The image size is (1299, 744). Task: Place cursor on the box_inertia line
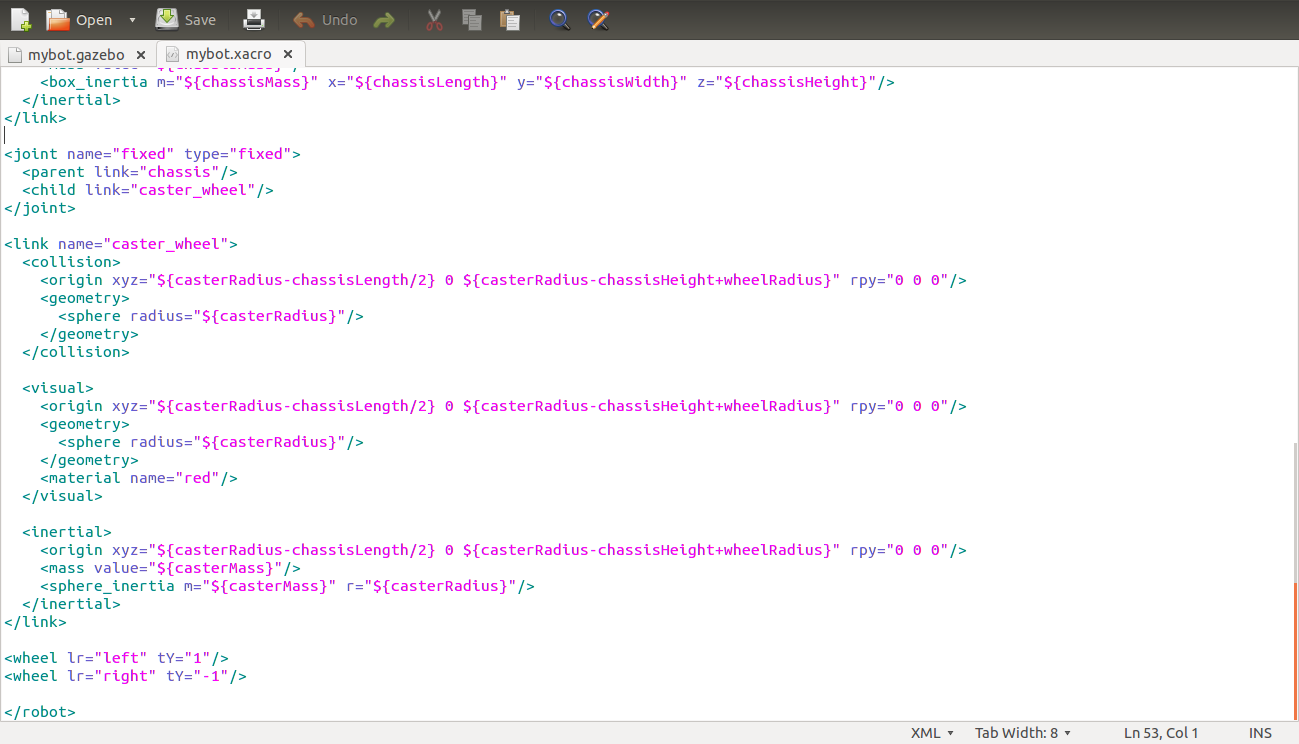[467, 82]
